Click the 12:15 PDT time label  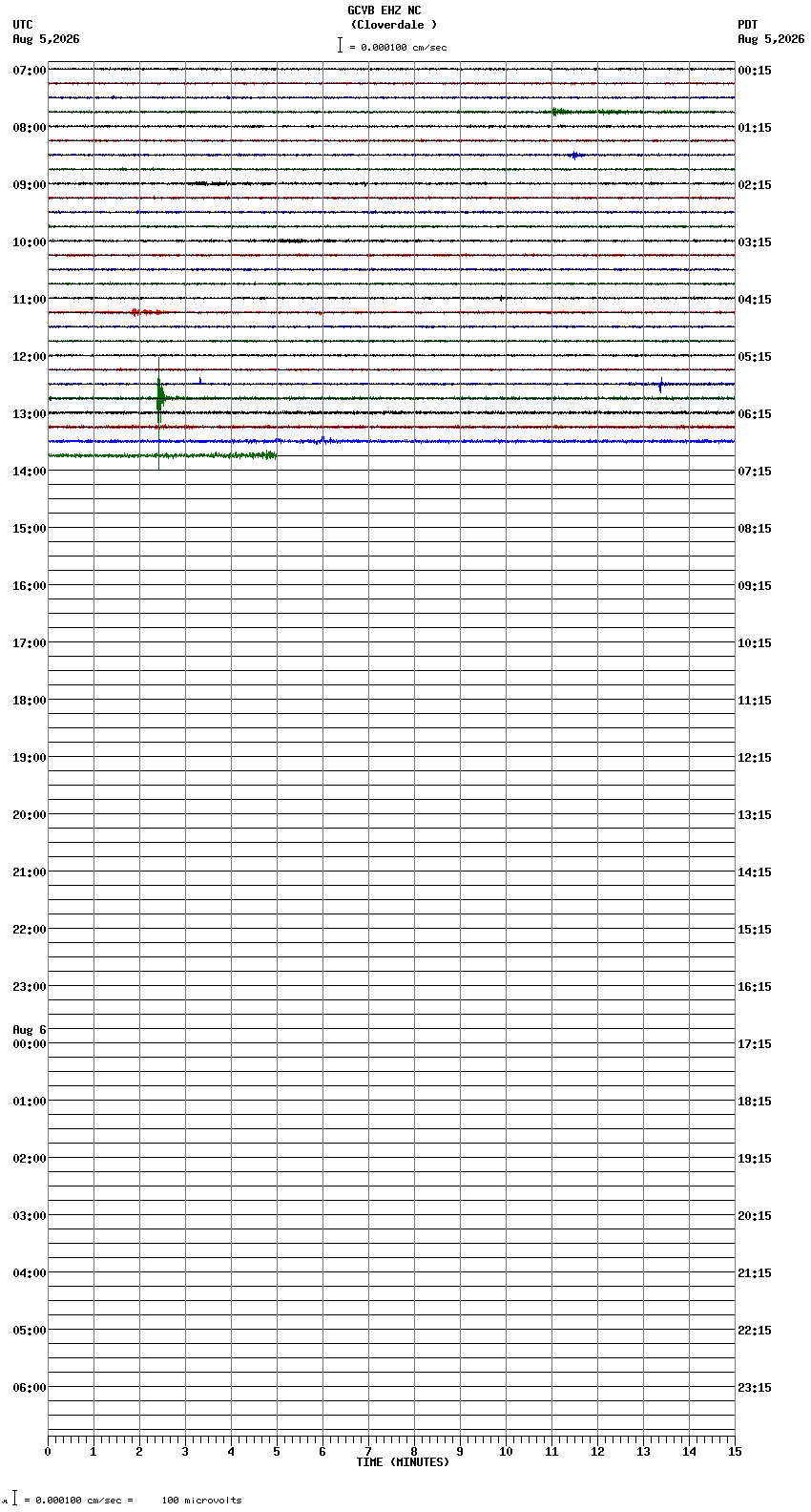coord(755,758)
